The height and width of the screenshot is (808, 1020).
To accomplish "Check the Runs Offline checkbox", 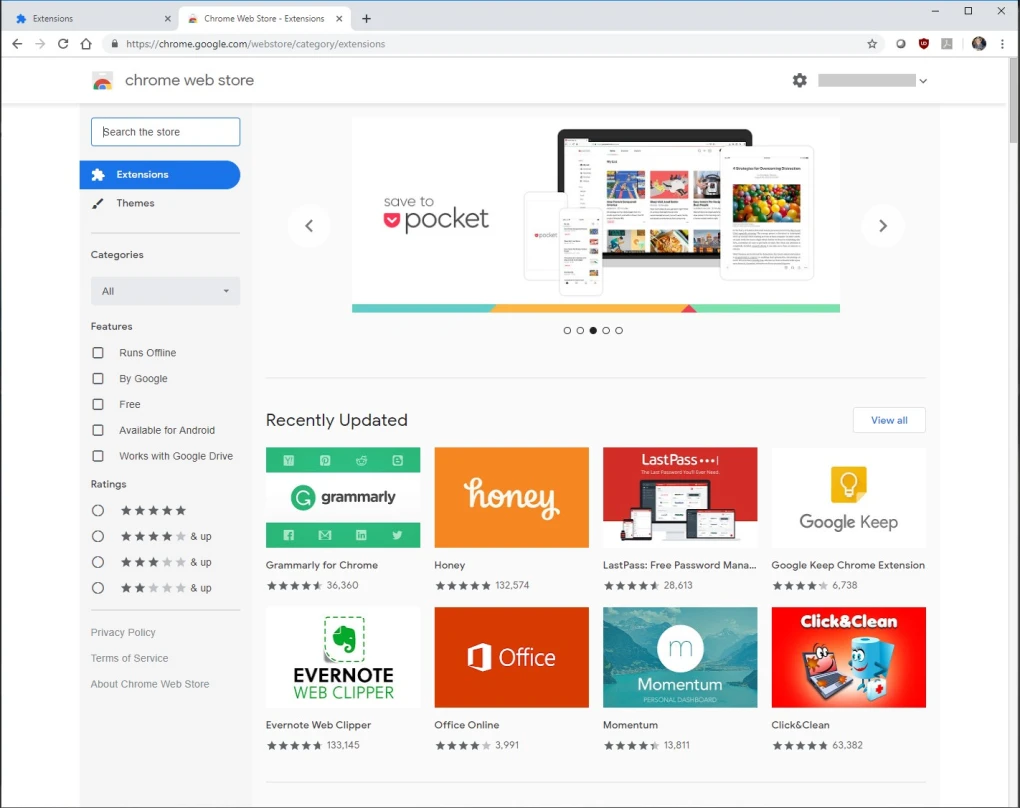I will tap(98, 353).
